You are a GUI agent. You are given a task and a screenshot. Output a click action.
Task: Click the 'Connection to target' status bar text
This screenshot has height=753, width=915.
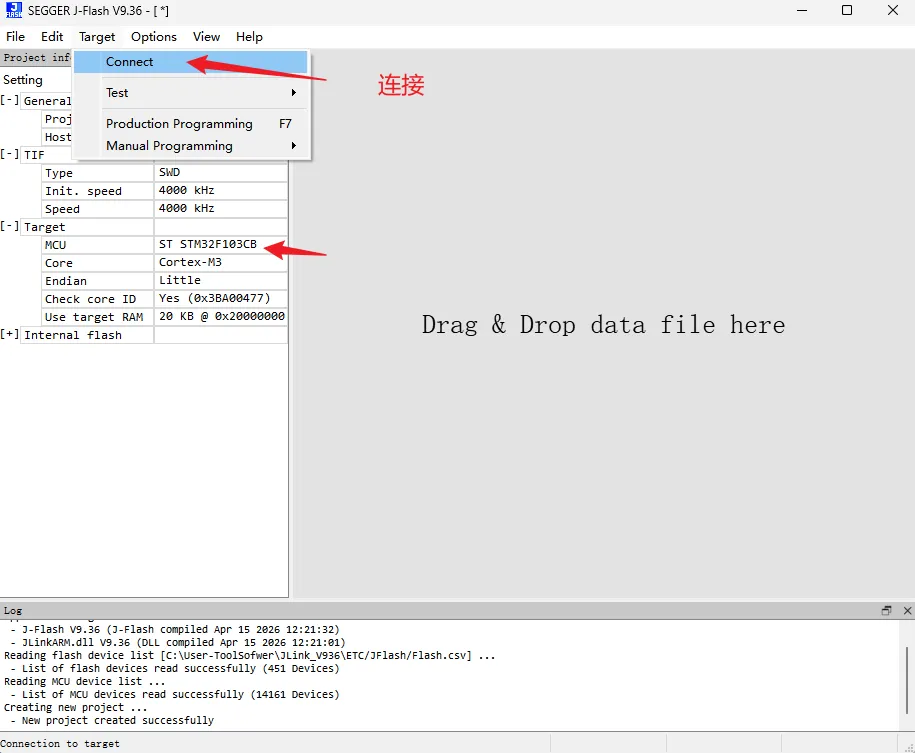point(60,744)
